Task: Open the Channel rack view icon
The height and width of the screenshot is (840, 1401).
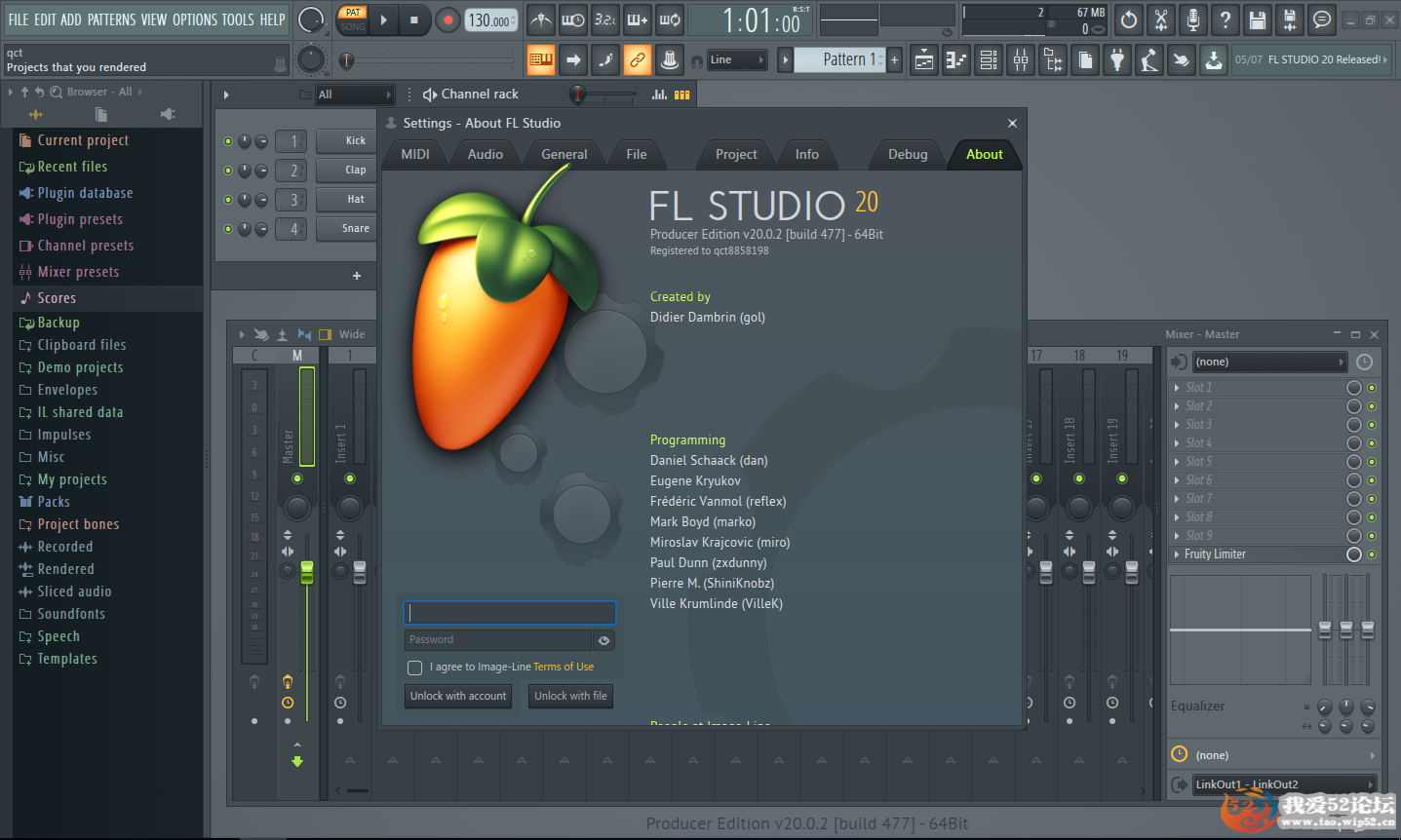Action: 989,60
